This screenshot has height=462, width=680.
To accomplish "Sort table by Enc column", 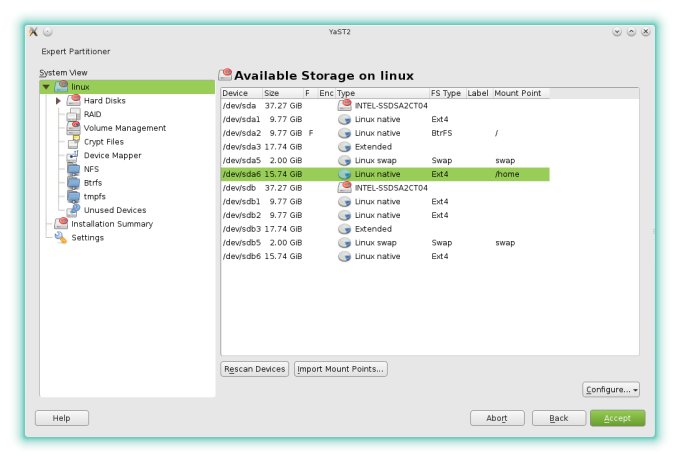I will point(326,93).
